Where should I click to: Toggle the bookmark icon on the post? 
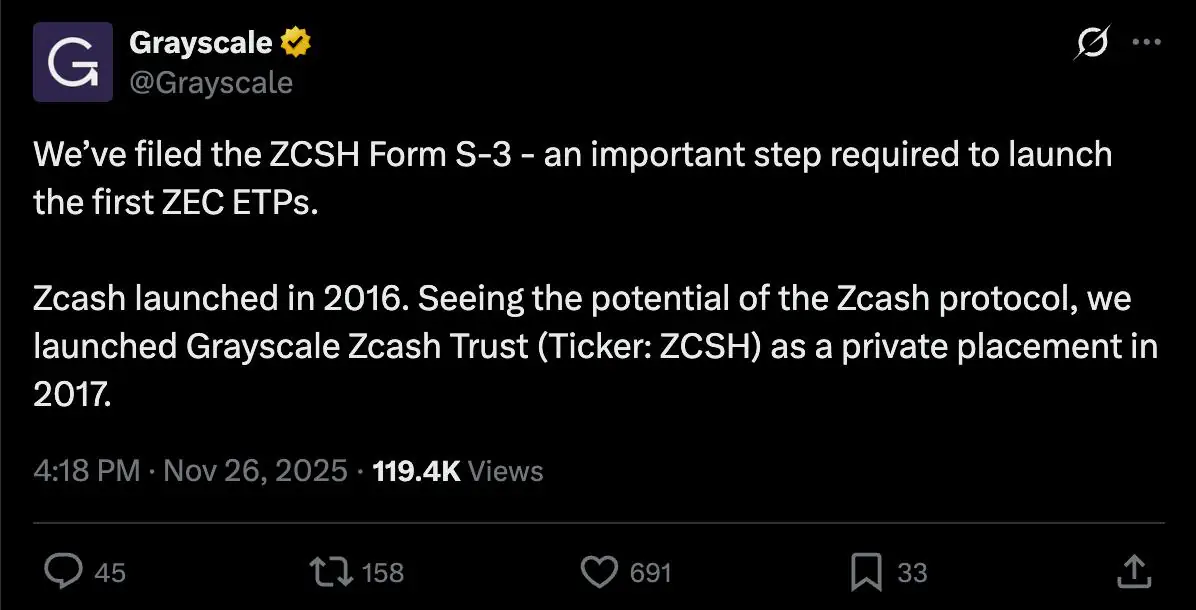[x=864, y=572]
